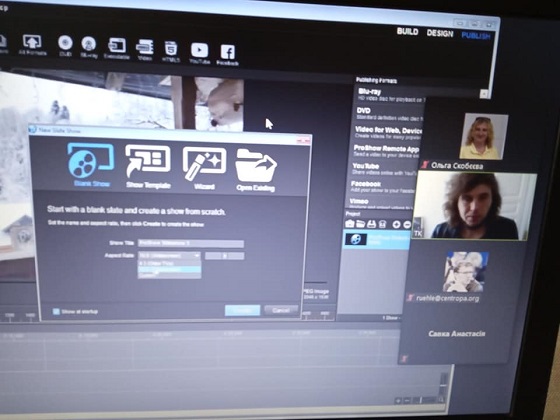The image size is (560, 420).
Task: Select the PUBLISH workspace tab
Action: tap(476, 35)
